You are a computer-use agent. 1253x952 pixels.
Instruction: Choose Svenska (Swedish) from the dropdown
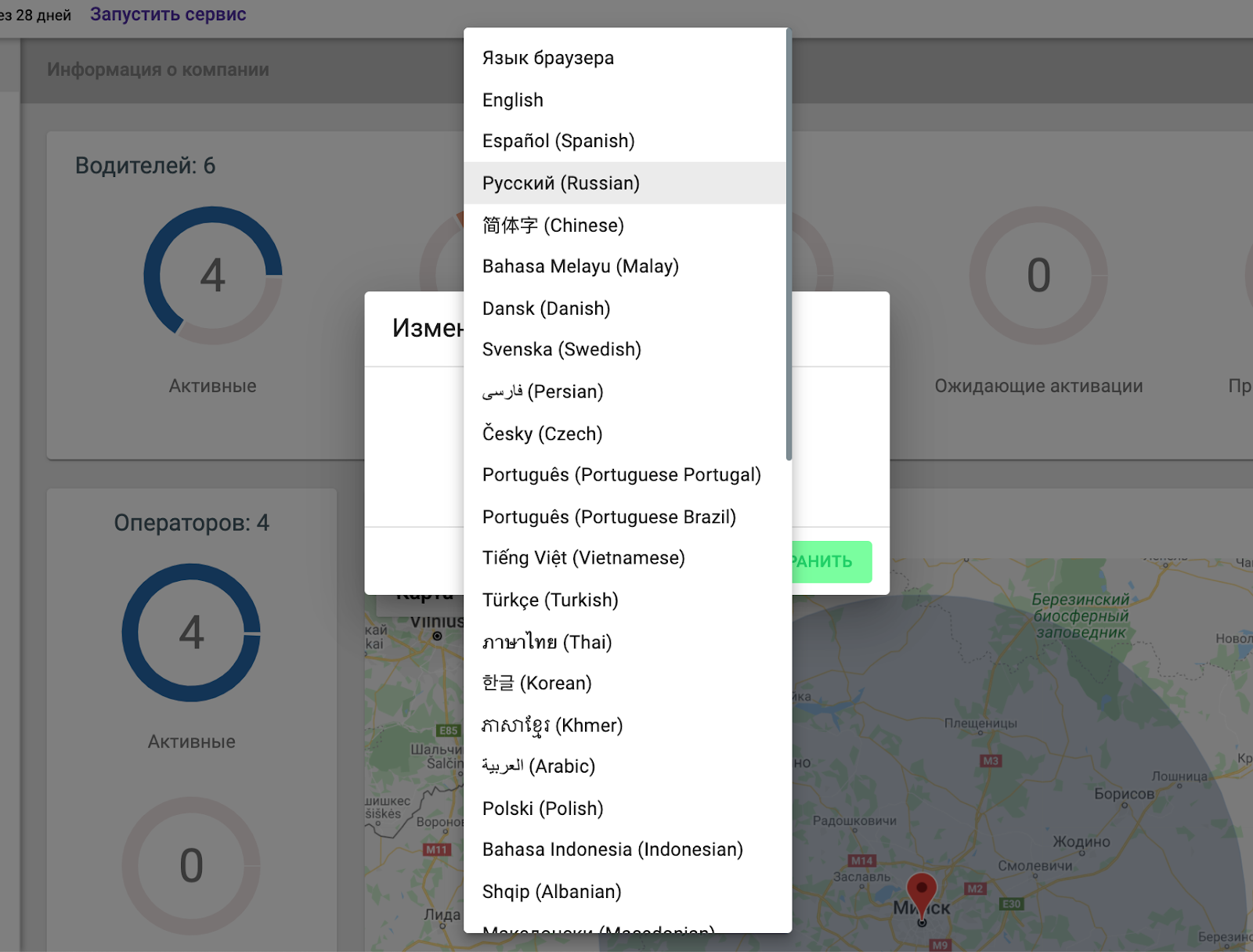(625, 349)
